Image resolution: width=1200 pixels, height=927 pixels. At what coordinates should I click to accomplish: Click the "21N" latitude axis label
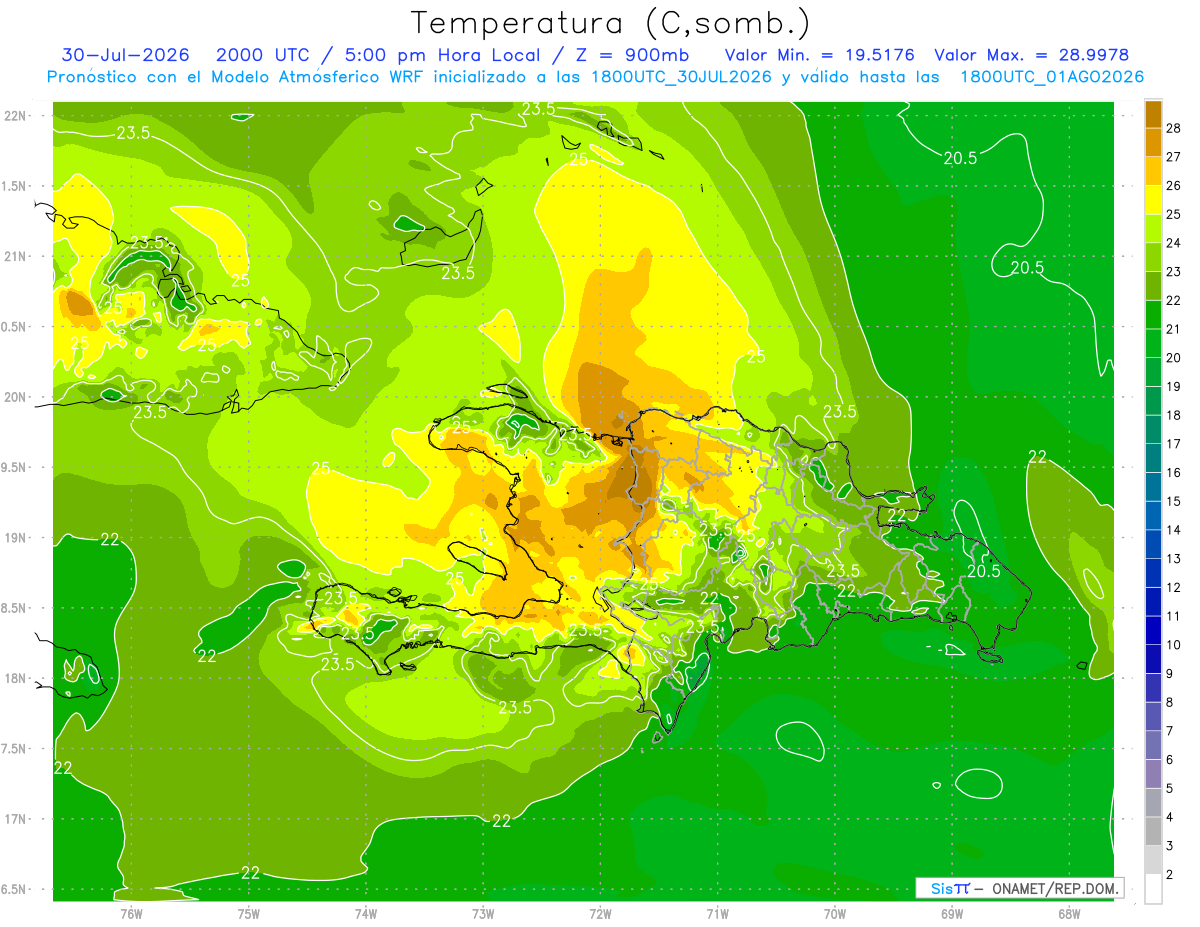(16, 256)
